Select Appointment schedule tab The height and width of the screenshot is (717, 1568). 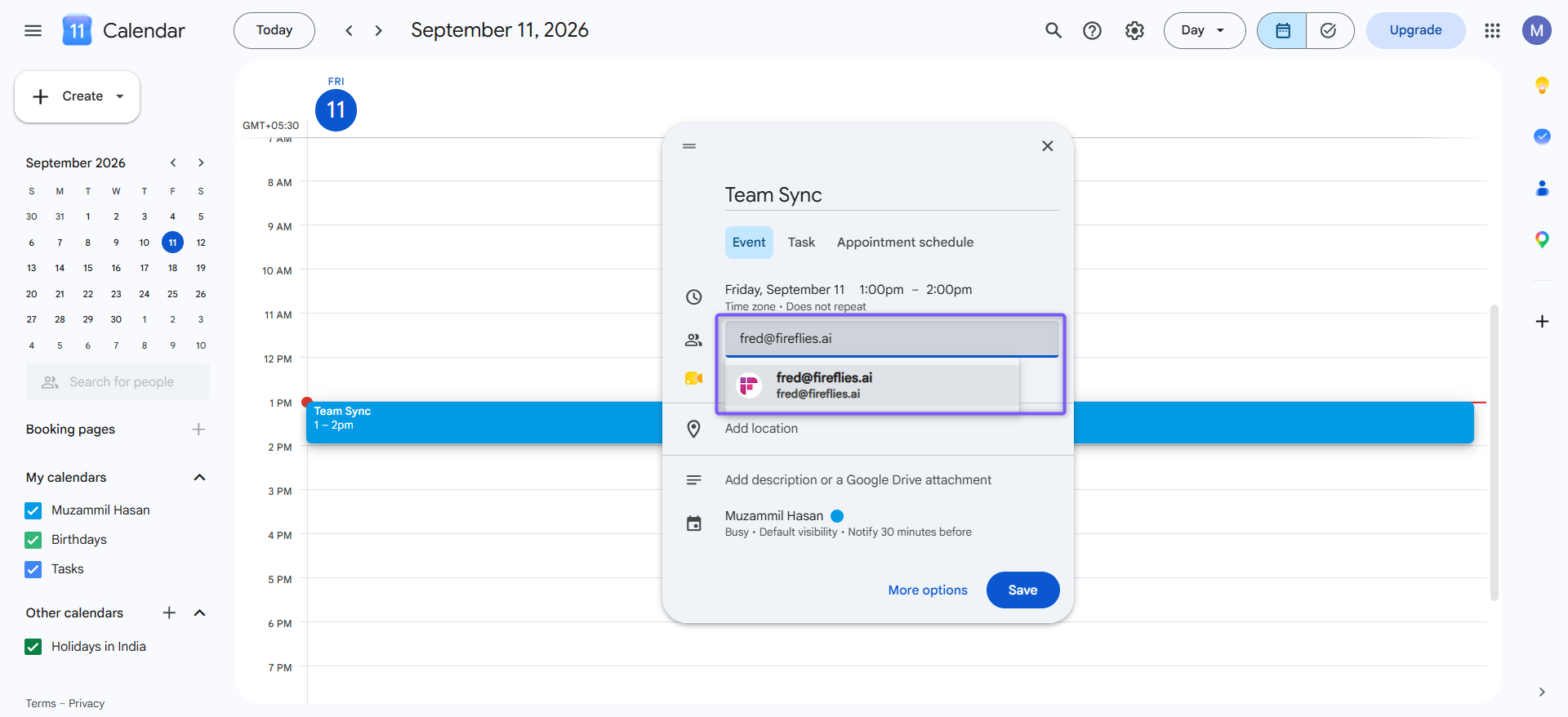[x=905, y=243]
